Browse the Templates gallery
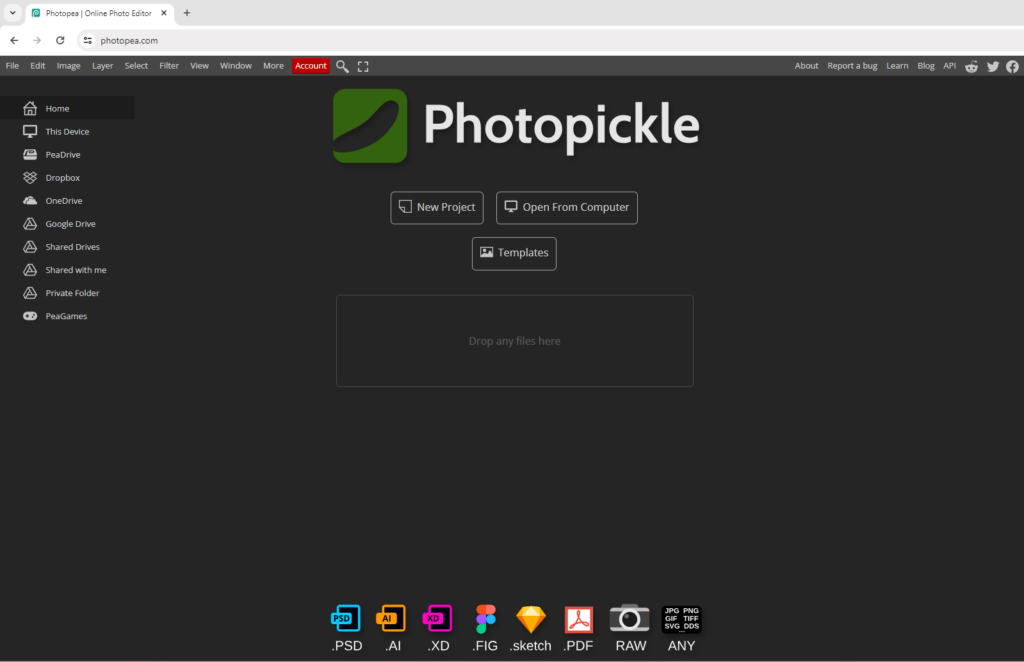The image size is (1024, 662). pos(514,253)
